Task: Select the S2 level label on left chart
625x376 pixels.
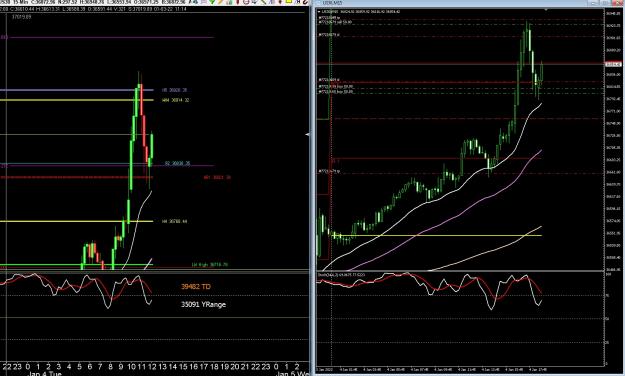Action: (177, 163)
